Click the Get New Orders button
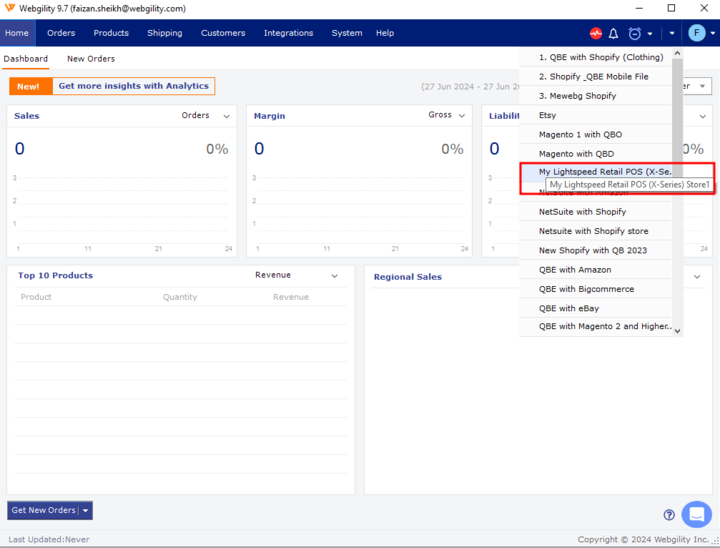The width and height of the screenshot is (720, 548). point(44,510)
